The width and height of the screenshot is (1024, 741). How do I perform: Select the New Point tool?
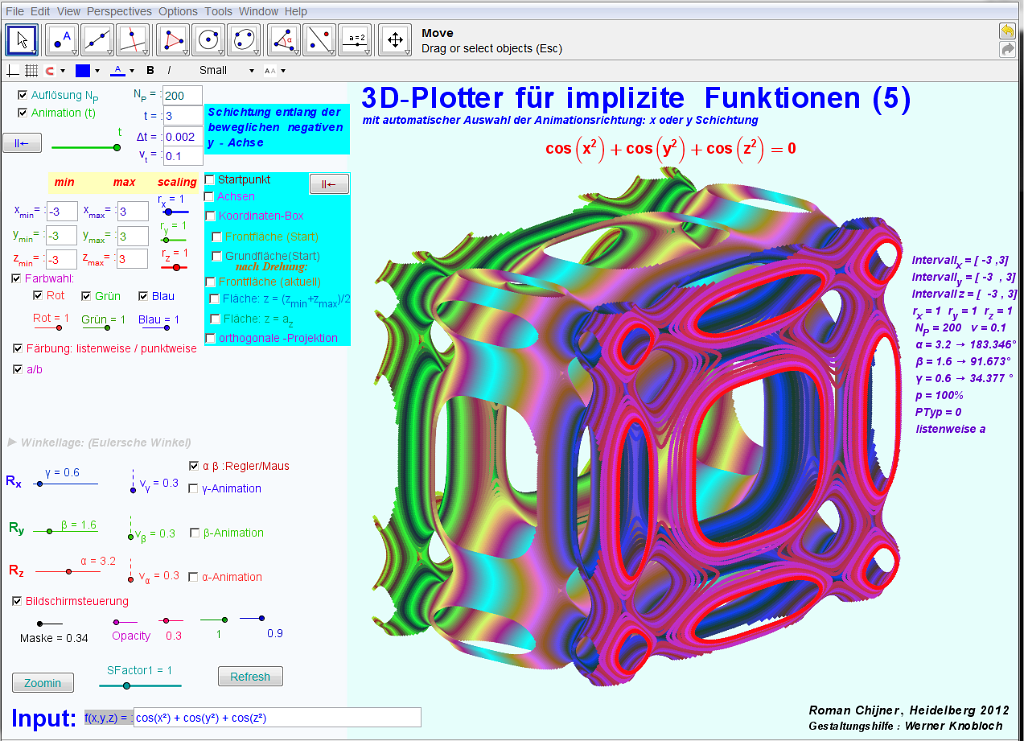point(60,40)
